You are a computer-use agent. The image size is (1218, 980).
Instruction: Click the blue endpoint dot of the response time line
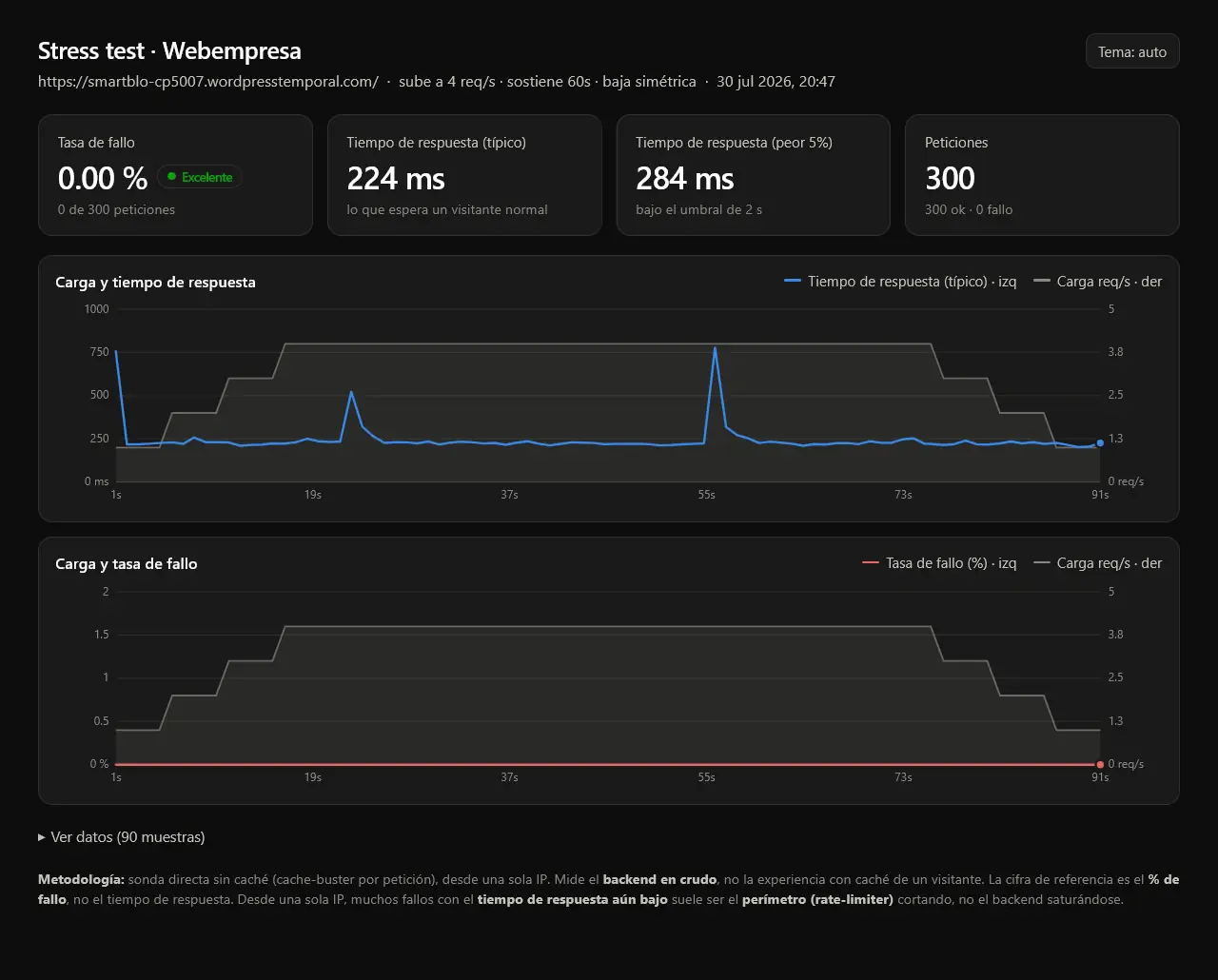(1100, 442)
